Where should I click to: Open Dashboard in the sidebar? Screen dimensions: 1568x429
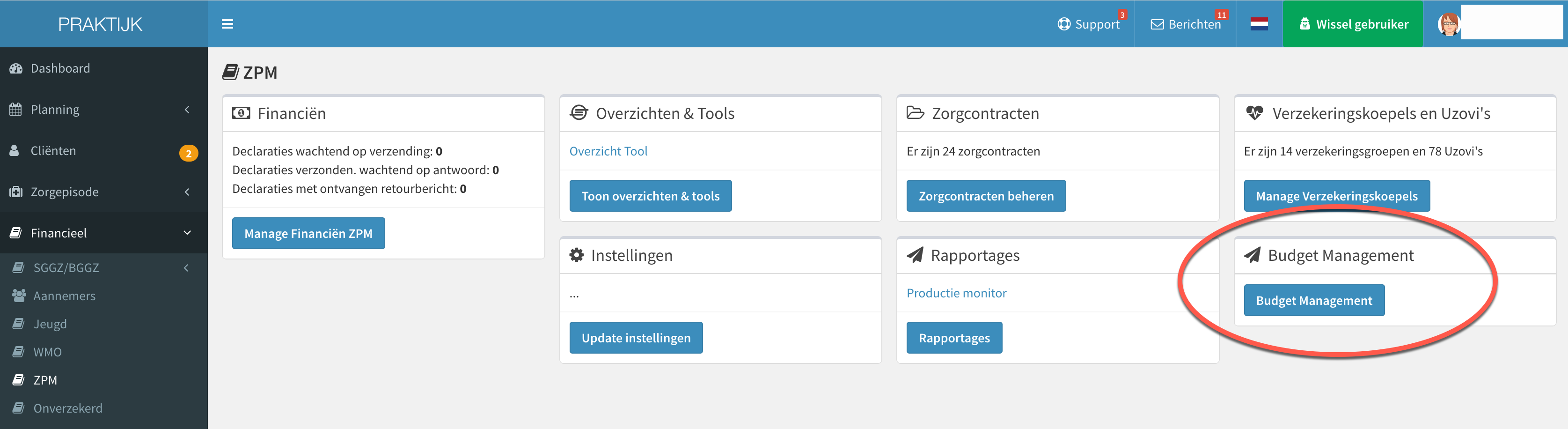pyautogui.click(x=103, y=68)
